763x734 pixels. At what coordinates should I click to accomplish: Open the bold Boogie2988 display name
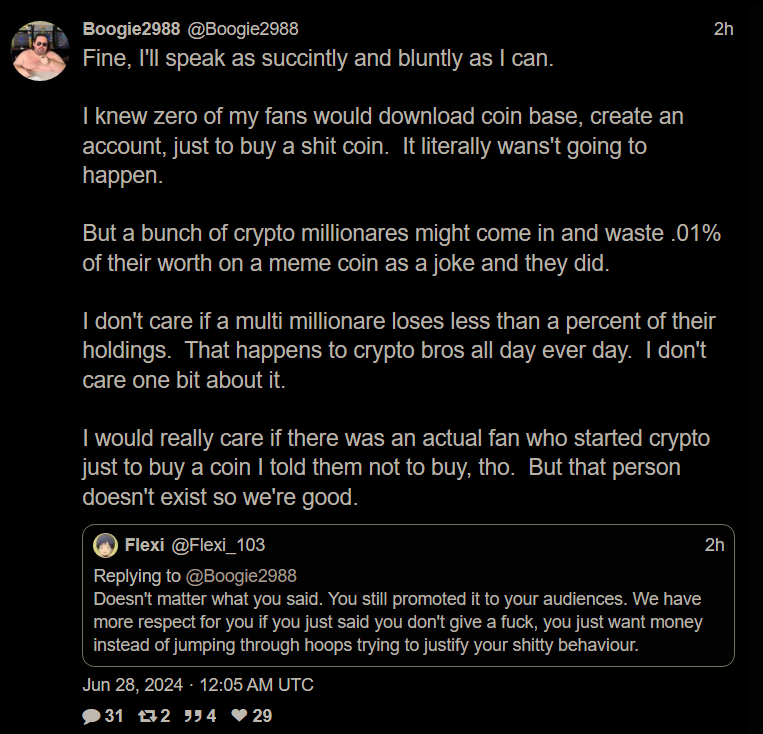tap(130, 29)
